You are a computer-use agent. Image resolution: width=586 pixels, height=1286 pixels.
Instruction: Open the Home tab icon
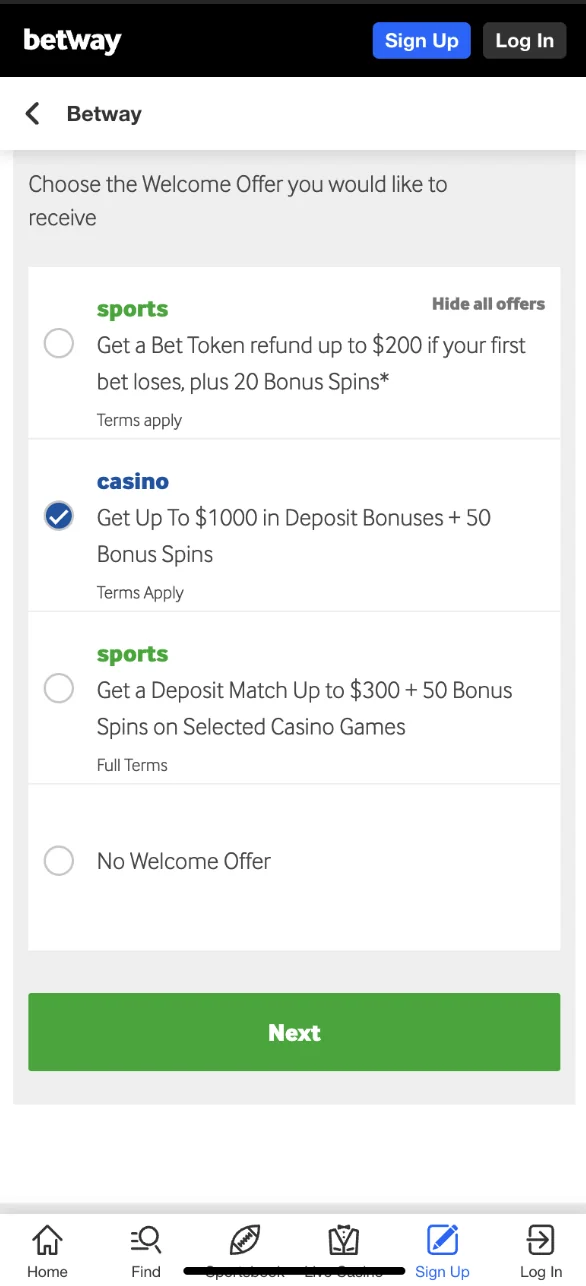point(47,1239)
